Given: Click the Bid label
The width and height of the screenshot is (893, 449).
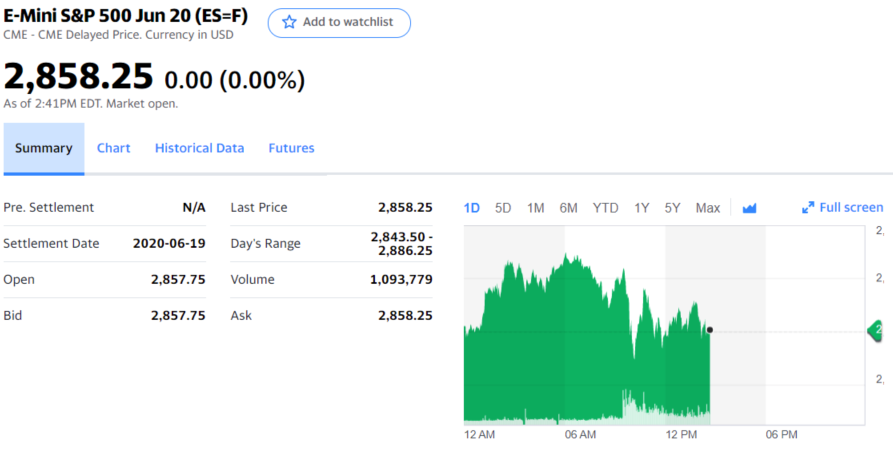Looking at the screenshot, I should (x=13, y=315).
